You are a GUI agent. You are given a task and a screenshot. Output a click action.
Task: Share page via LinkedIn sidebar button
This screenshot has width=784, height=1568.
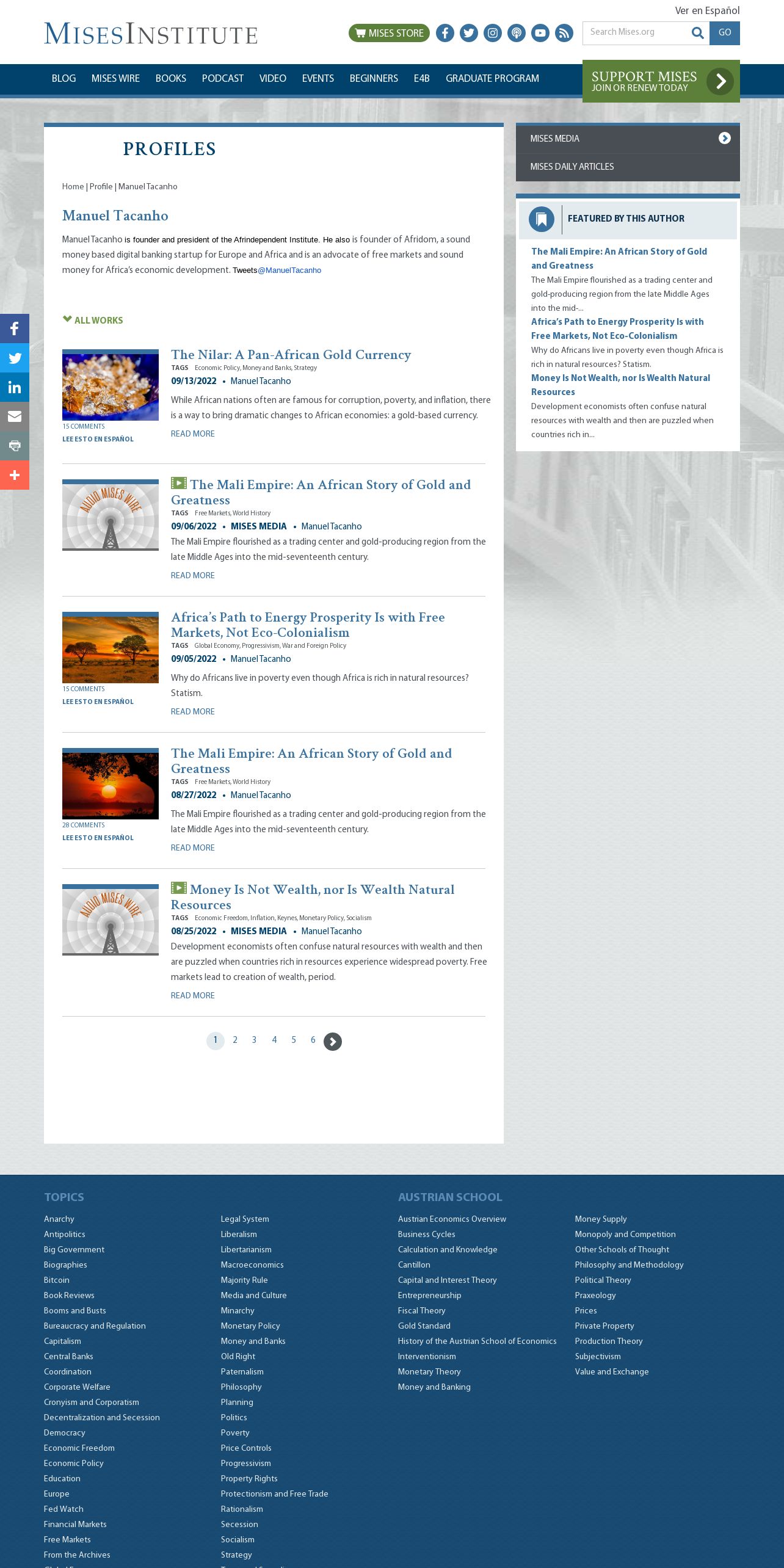tap(15, 387)
